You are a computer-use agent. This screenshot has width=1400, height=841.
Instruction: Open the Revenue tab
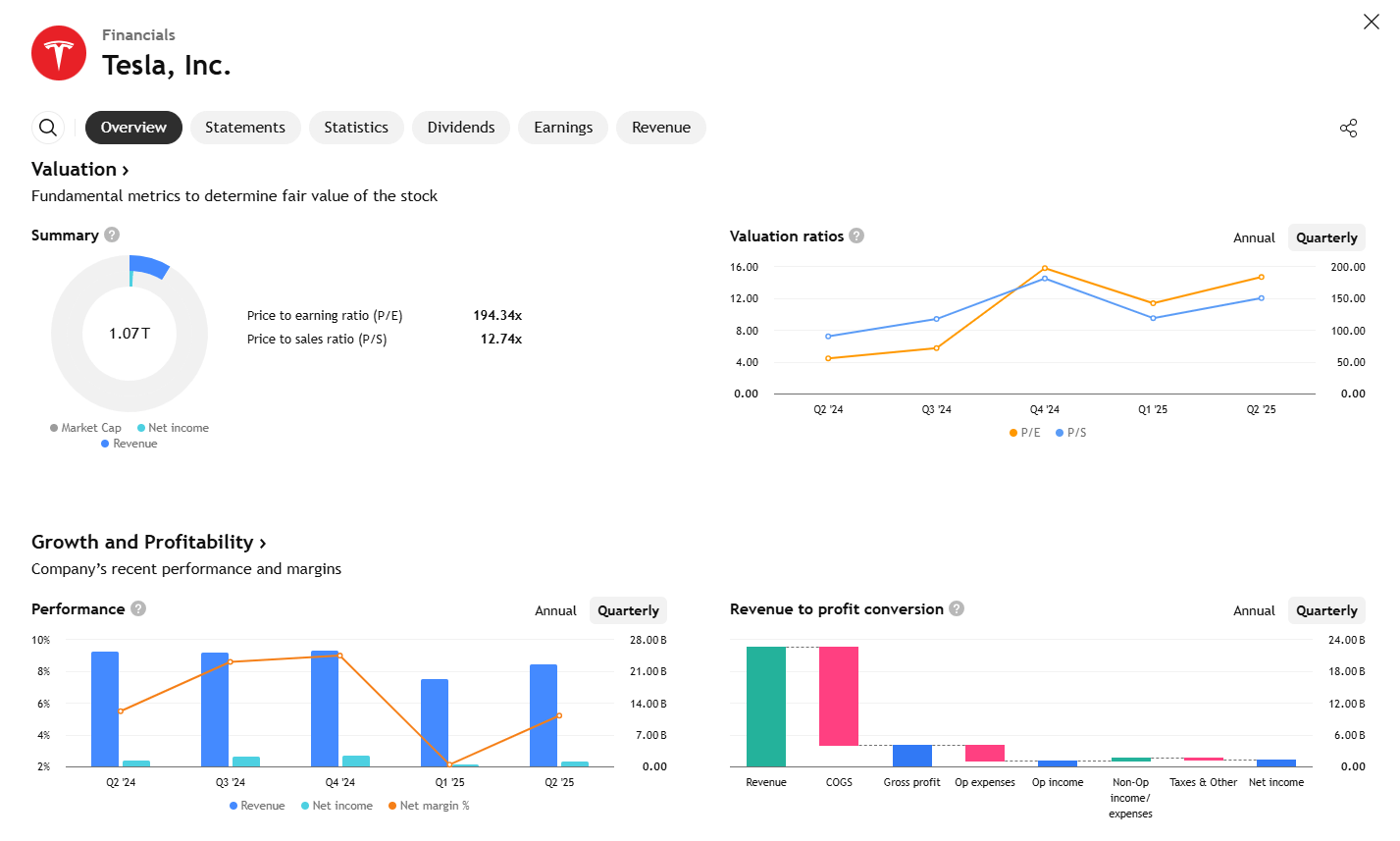coord(661,128)
